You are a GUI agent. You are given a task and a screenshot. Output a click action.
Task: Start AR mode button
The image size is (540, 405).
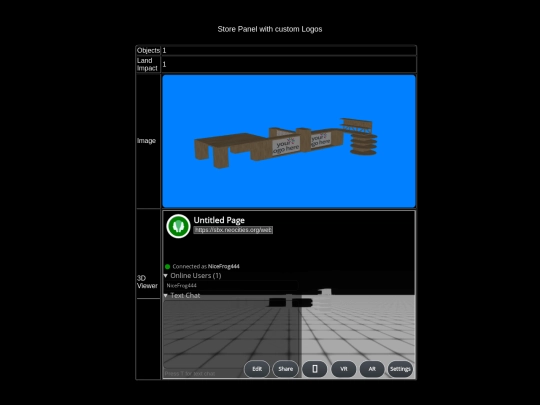pos(372,369)
